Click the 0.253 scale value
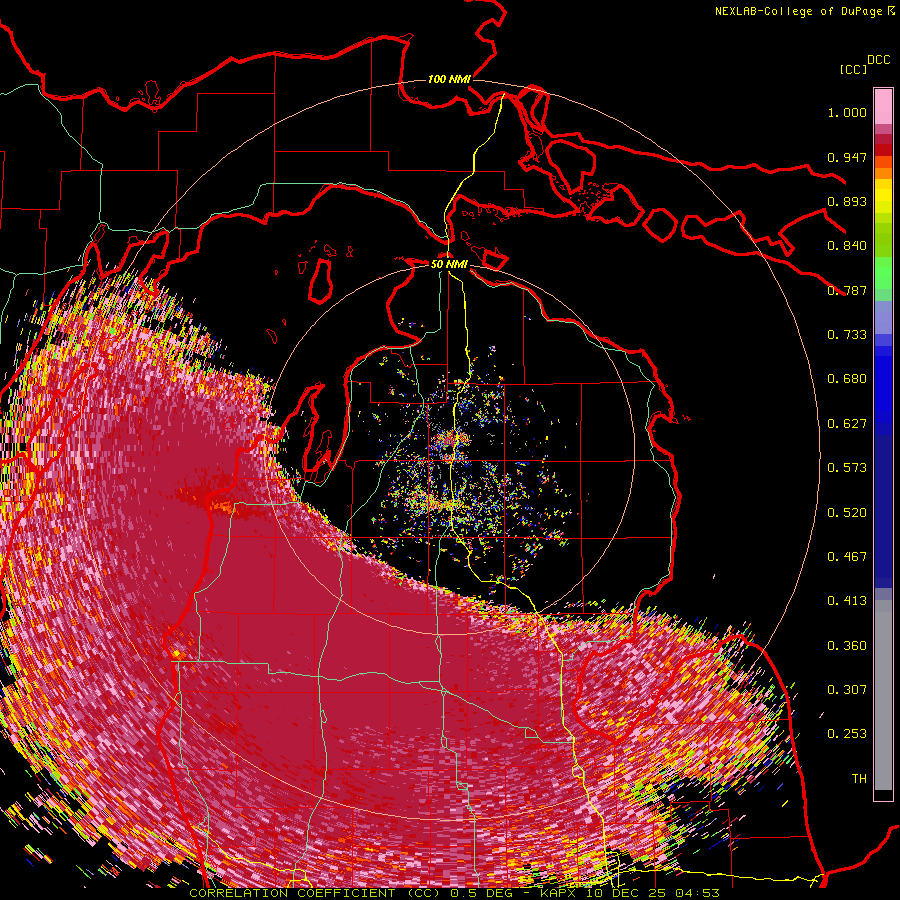900x900 pixels. tap(847, 734)
